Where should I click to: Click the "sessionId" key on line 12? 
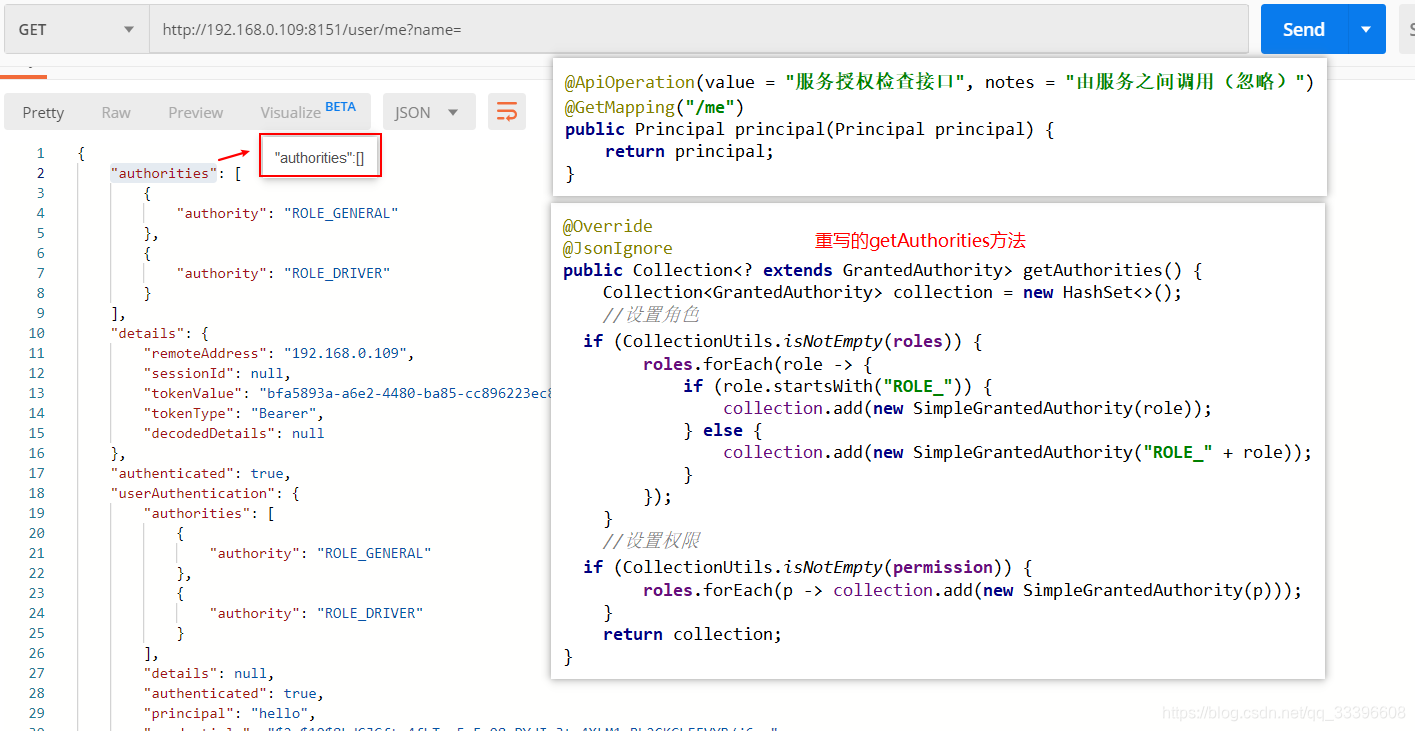point(188,373)
